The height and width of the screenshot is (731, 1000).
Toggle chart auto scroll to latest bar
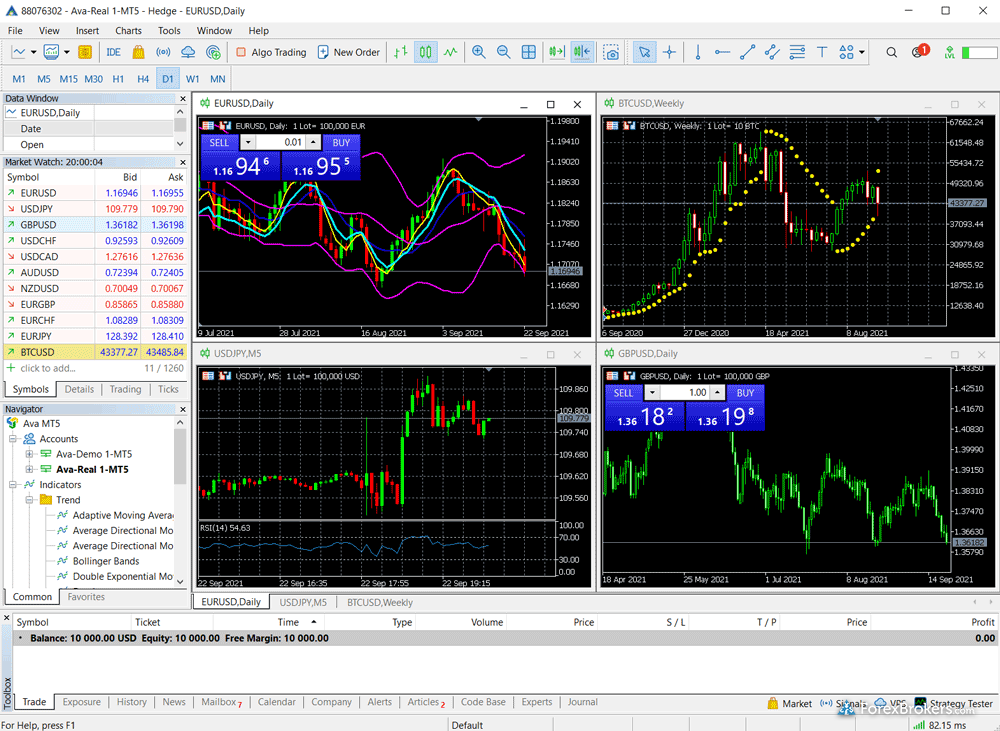coord(557,52)
